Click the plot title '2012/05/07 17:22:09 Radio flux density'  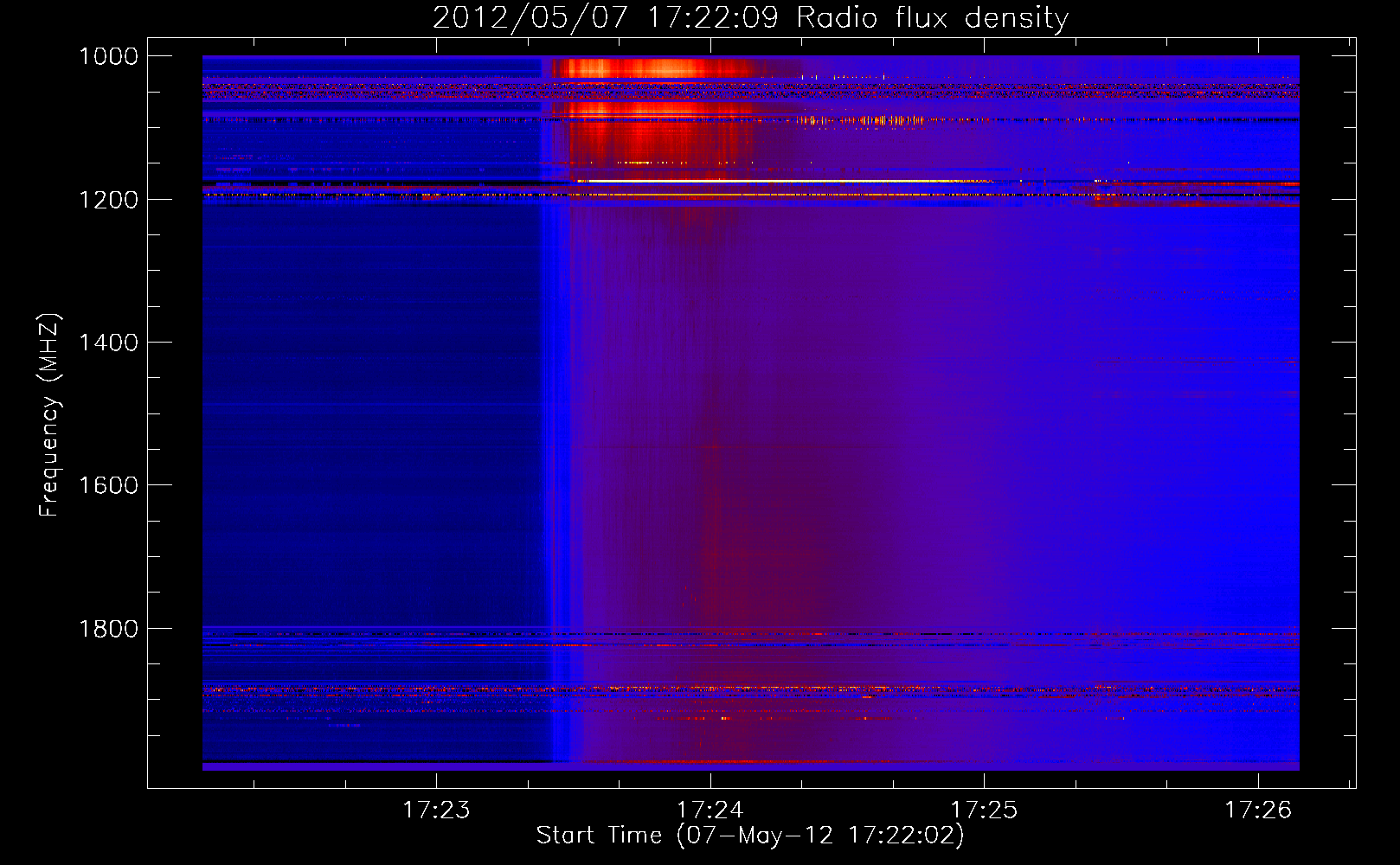point(750,17)
